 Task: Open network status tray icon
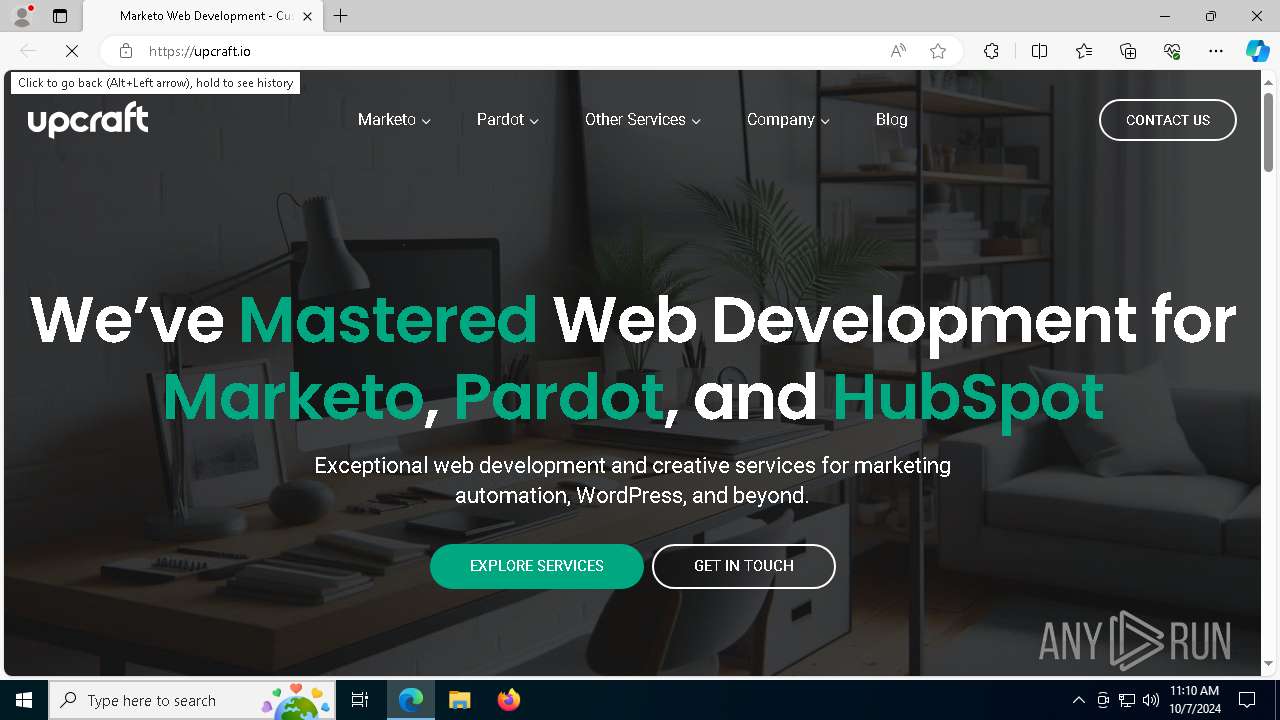1127,700
